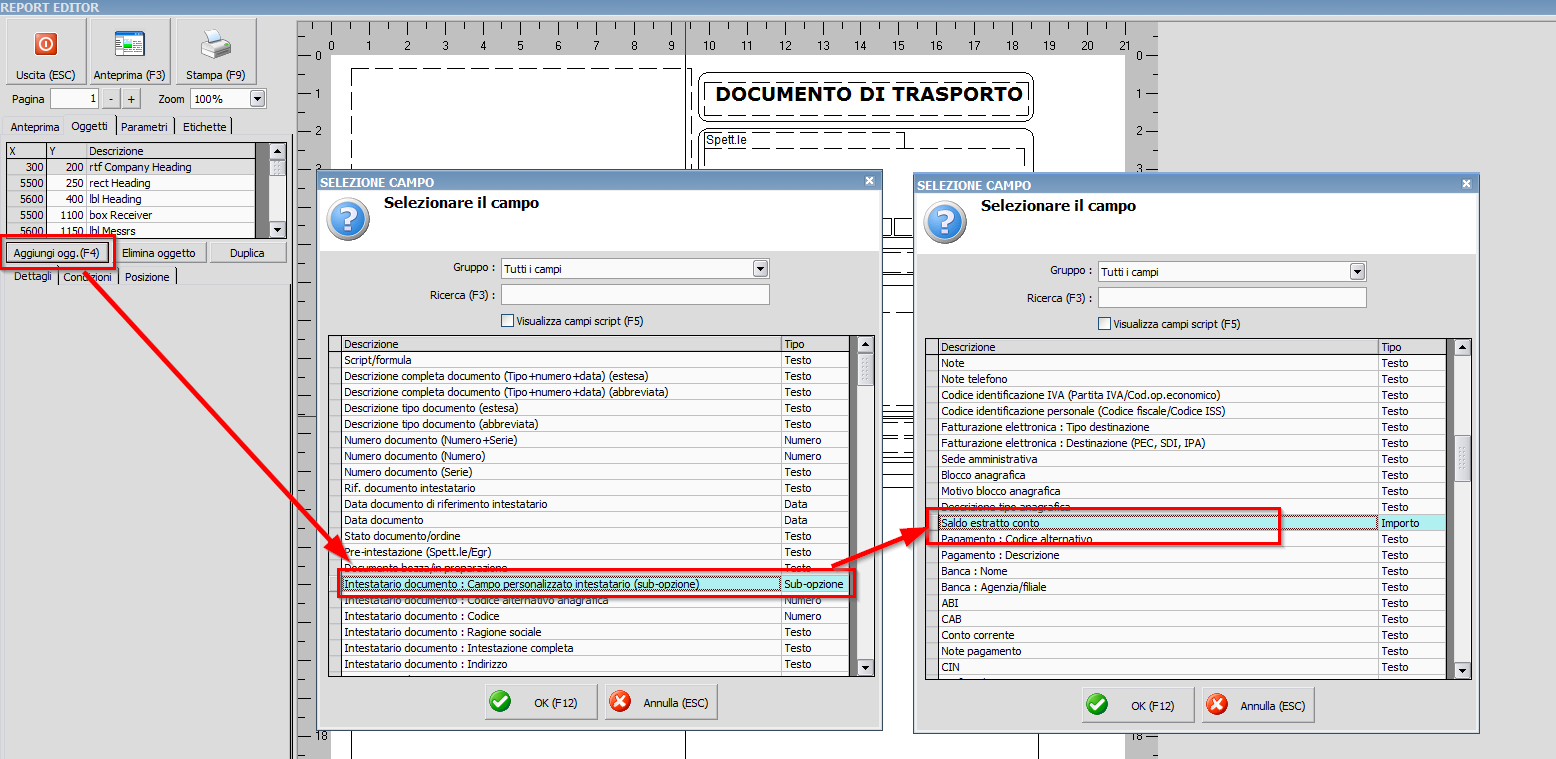Switch to the Oggetti tab
Image resolution: width=1556 pixels, height=759 pixels.
89,126
